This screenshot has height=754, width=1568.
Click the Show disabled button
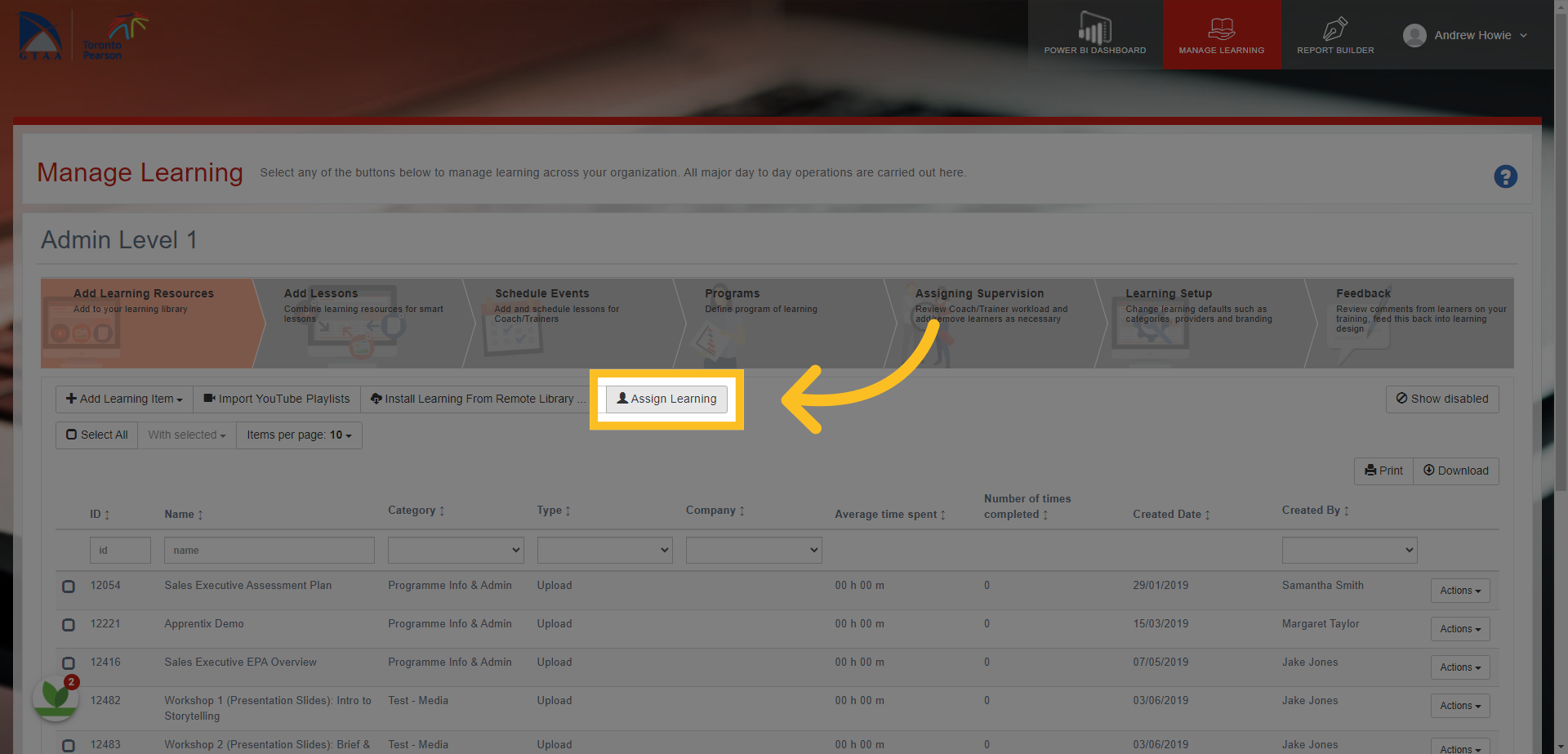pos(1442,399)
